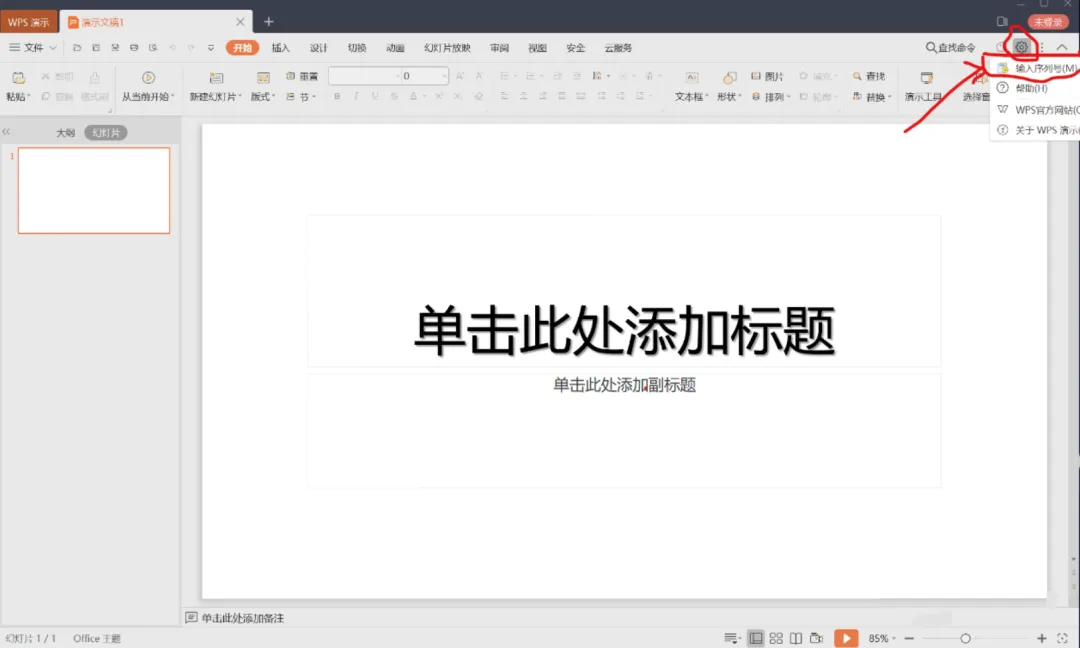The image size is (1080, 648).
Task: Start slideshow with orange play button
Action: point(846,638)
